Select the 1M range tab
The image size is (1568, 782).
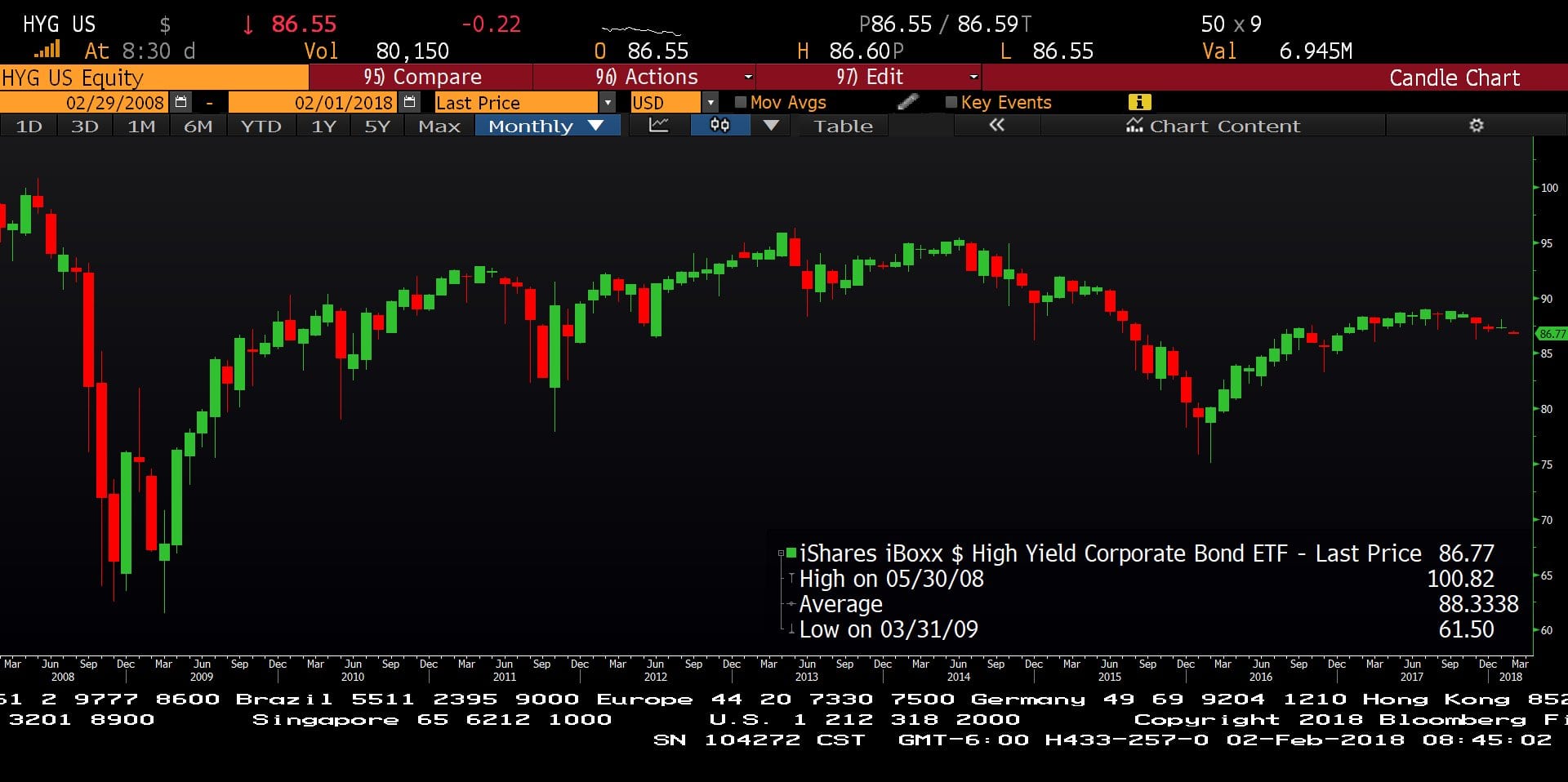[x=141, y=126]
